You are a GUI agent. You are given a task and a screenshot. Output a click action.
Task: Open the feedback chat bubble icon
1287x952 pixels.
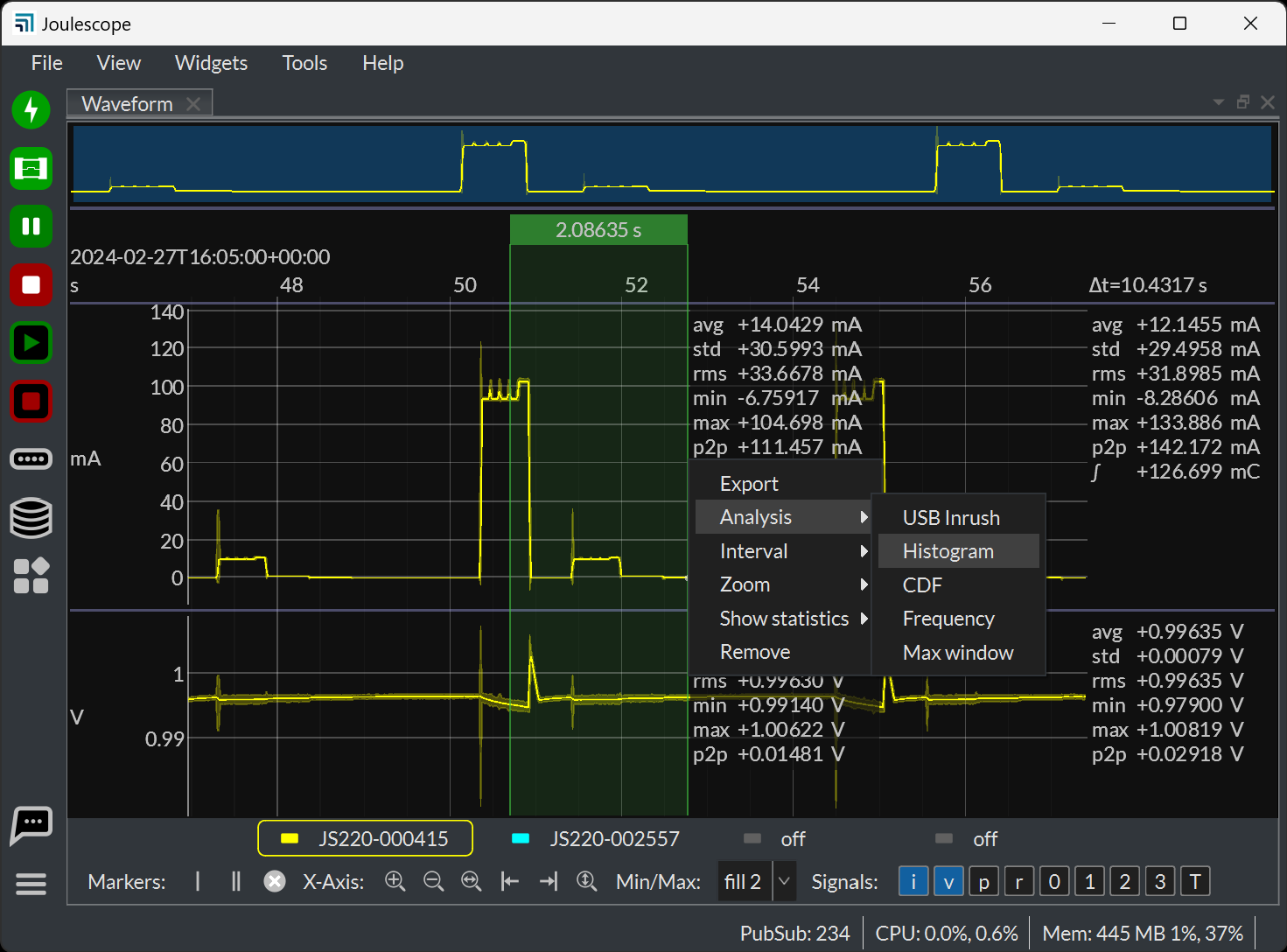click(31, 824)
